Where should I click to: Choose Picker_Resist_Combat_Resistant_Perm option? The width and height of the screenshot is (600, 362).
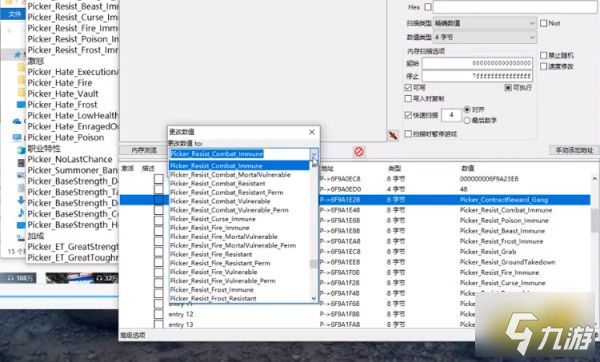(x=227, y=192)
